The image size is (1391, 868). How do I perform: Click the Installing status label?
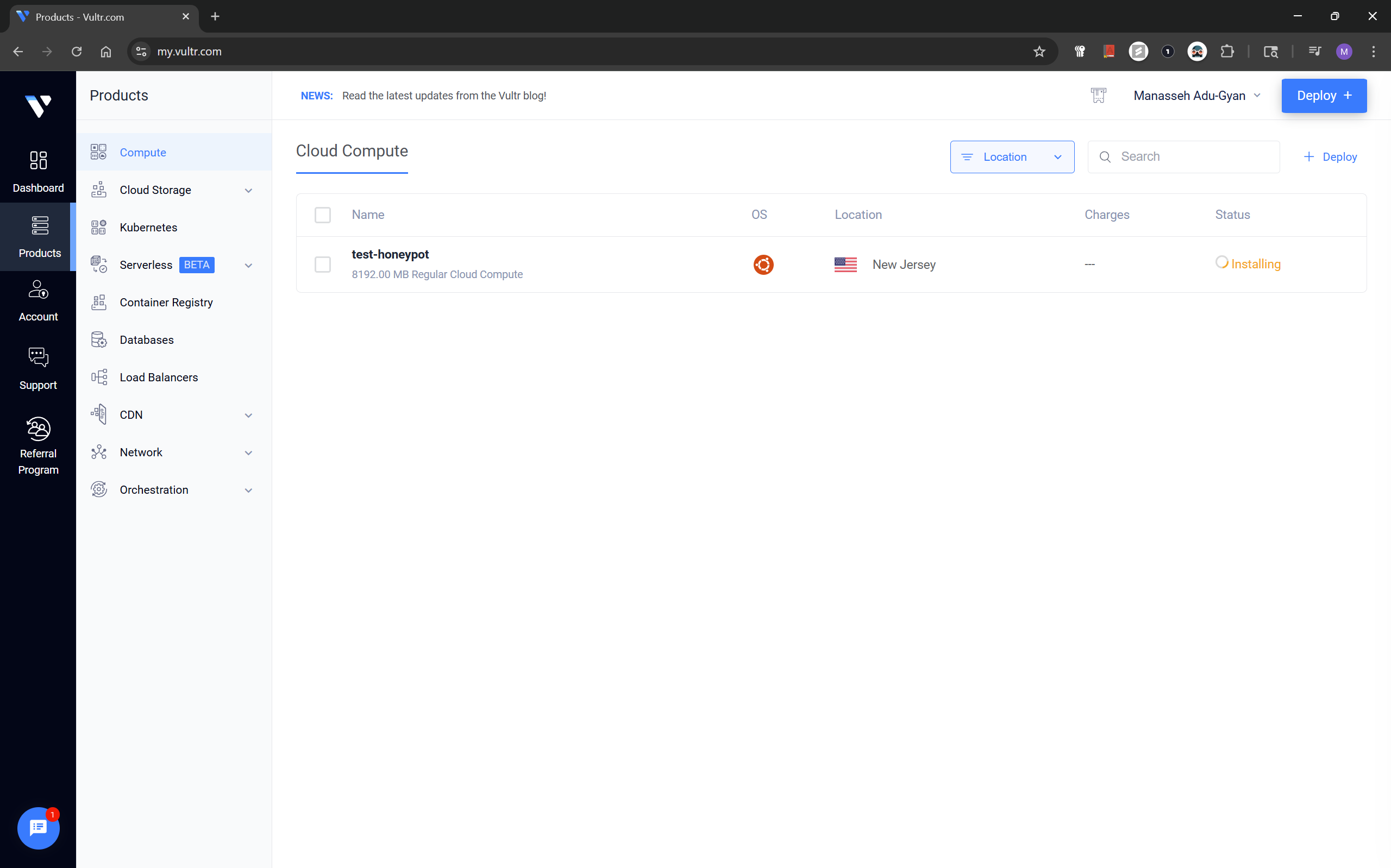pyautogui.click(x=1256, y=264)
